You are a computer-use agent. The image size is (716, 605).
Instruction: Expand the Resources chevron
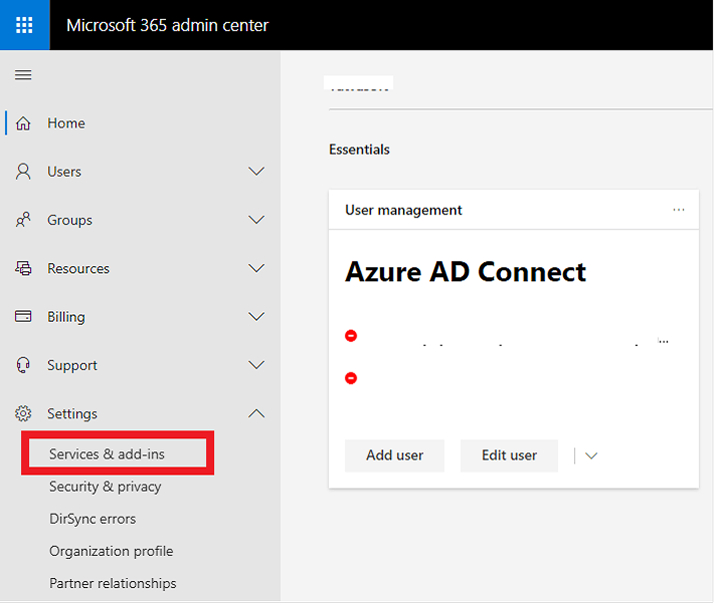point(257,268)
